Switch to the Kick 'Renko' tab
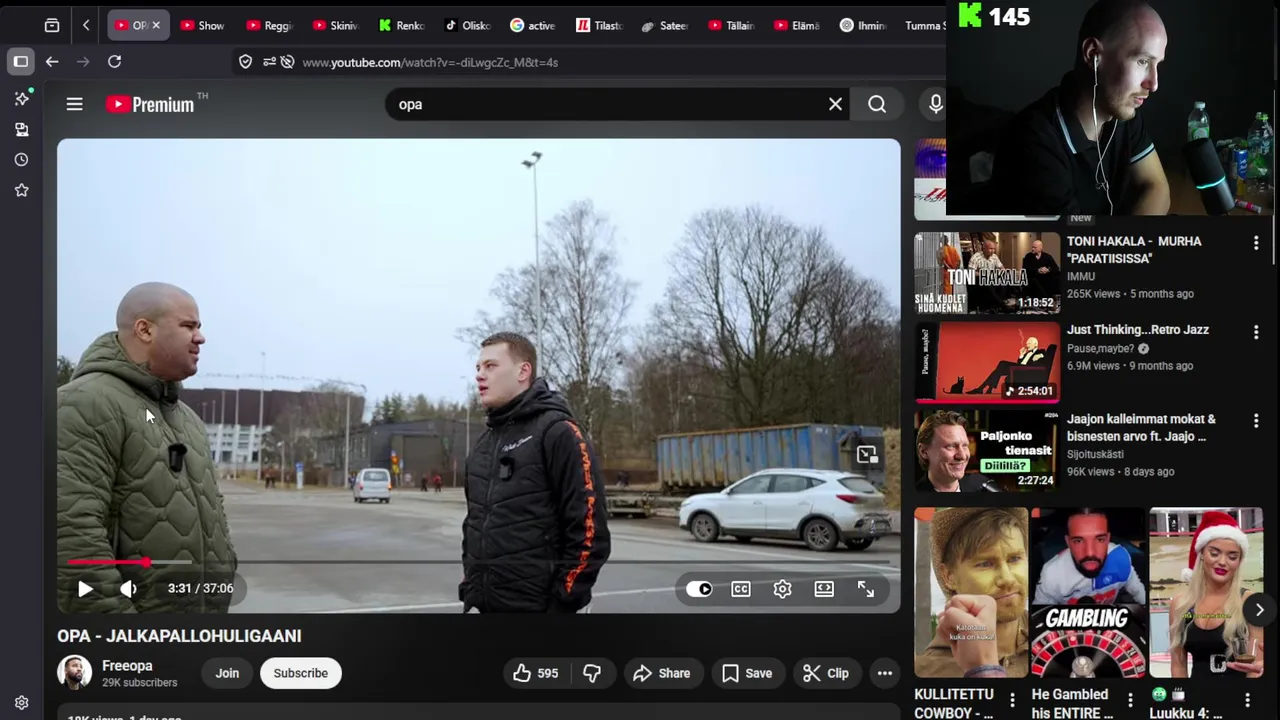1280x720 pixels. pyautogui.click(x=401, y=25)
